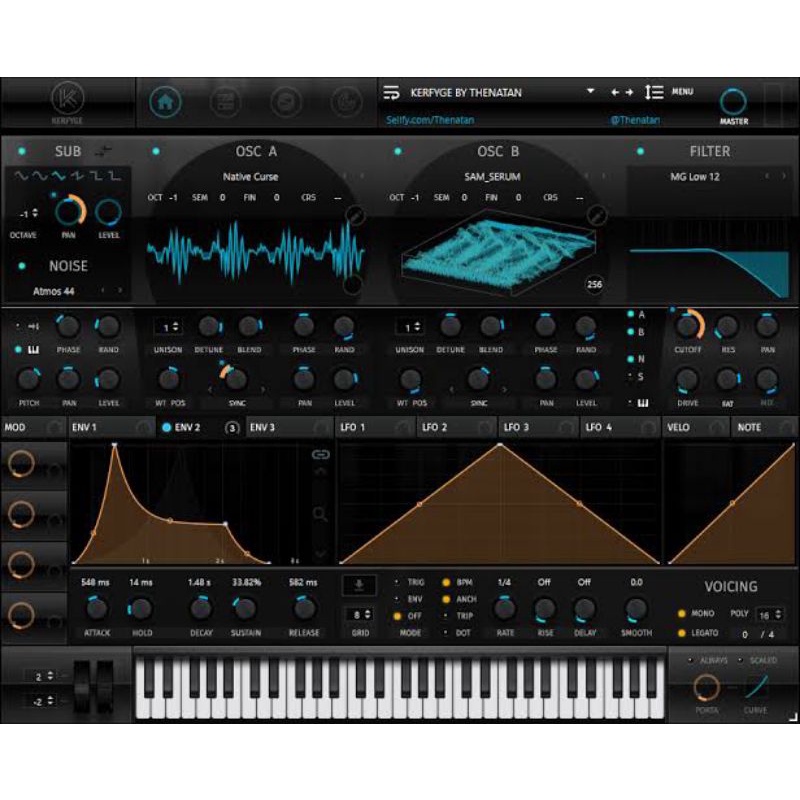Adjust SUB level knob
This screenshot has height=800, width=800.
108,212
